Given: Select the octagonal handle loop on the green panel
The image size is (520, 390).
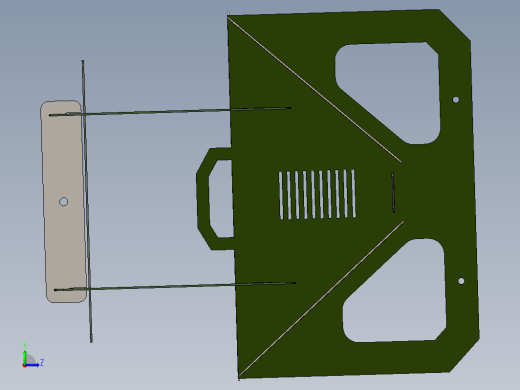Looking at the screenshot, I should (x=203, y=199).
